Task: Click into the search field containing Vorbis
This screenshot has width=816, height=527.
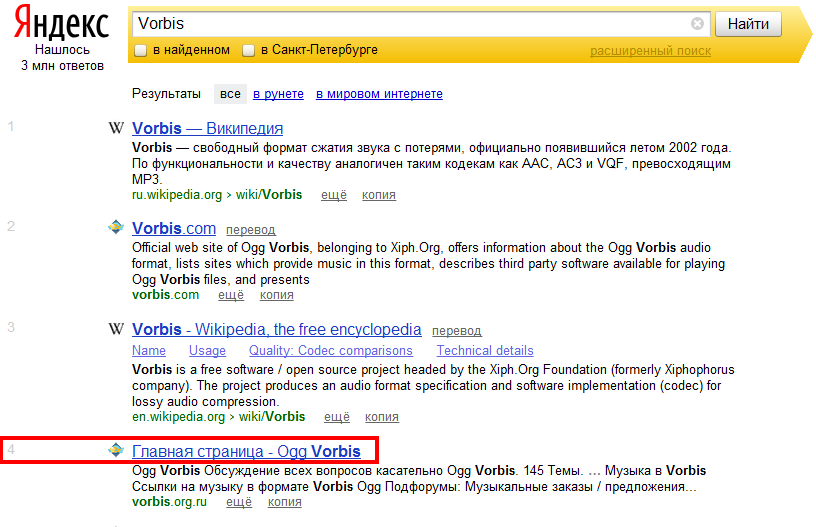Action: pyautogui.click(x=410, y=23)
